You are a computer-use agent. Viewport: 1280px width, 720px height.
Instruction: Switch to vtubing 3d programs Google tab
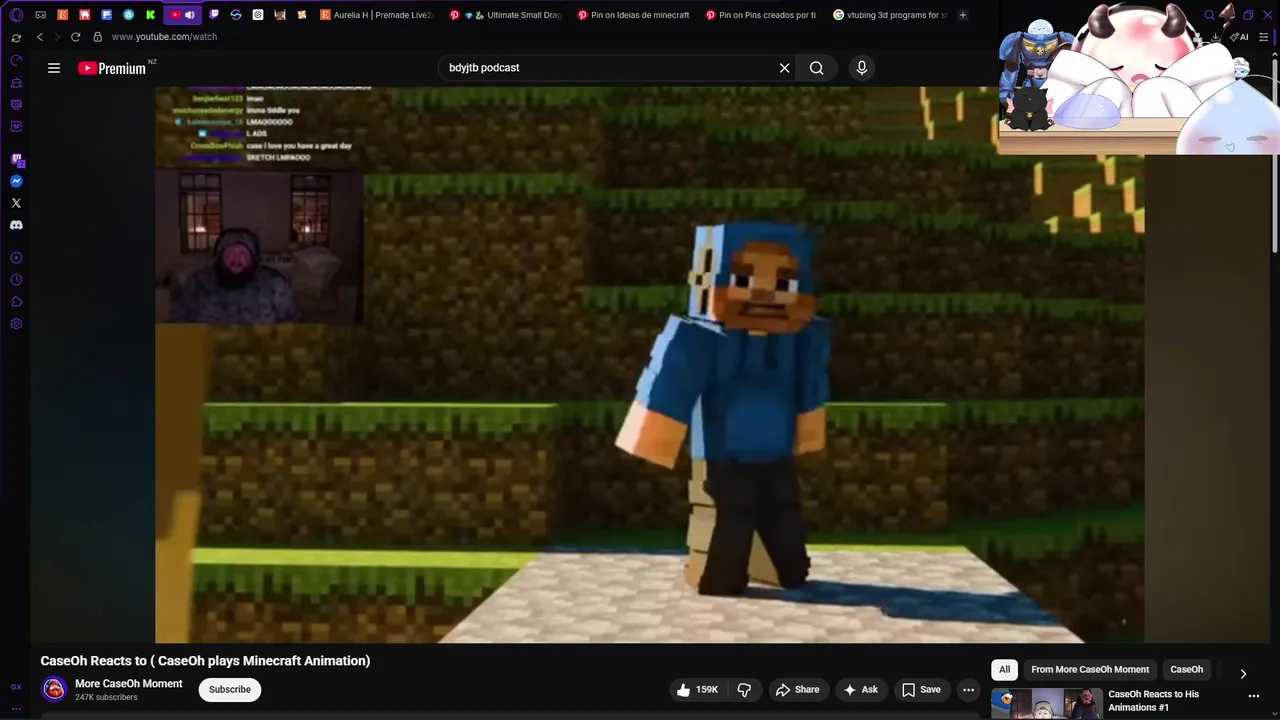click(890, 15)
